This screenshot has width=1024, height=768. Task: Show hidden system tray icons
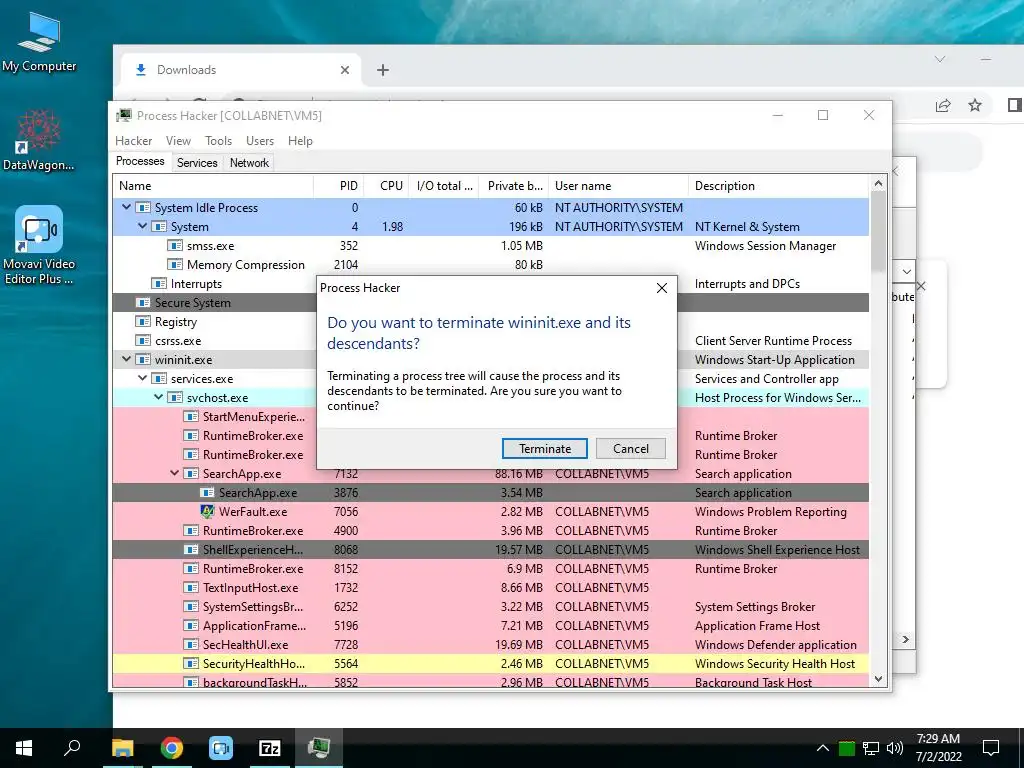(x=823, y=748)
